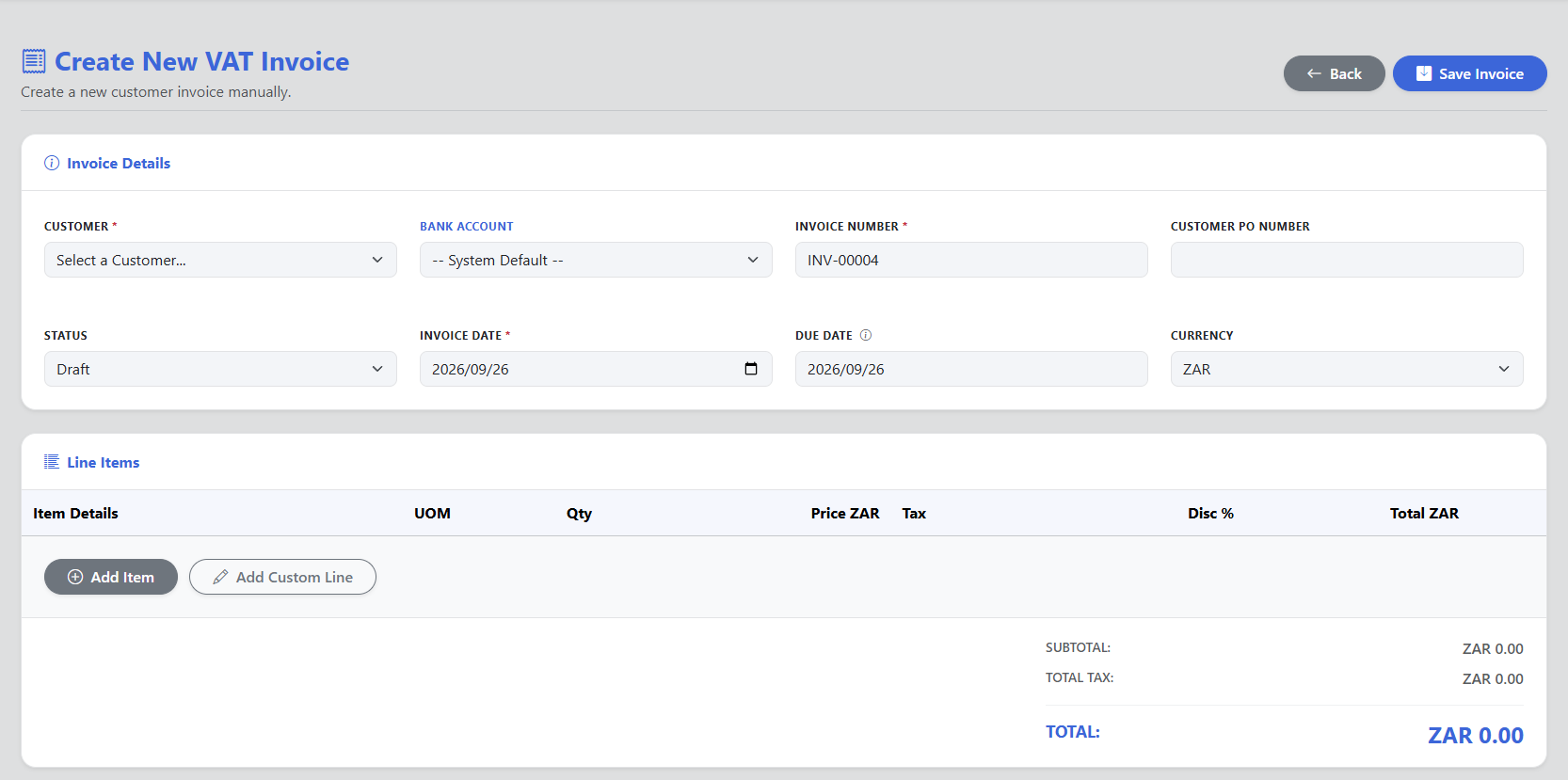This screenshot has height=780, width=1568.
Task: Click the Invoice Details section title
Action: [119, 163]
